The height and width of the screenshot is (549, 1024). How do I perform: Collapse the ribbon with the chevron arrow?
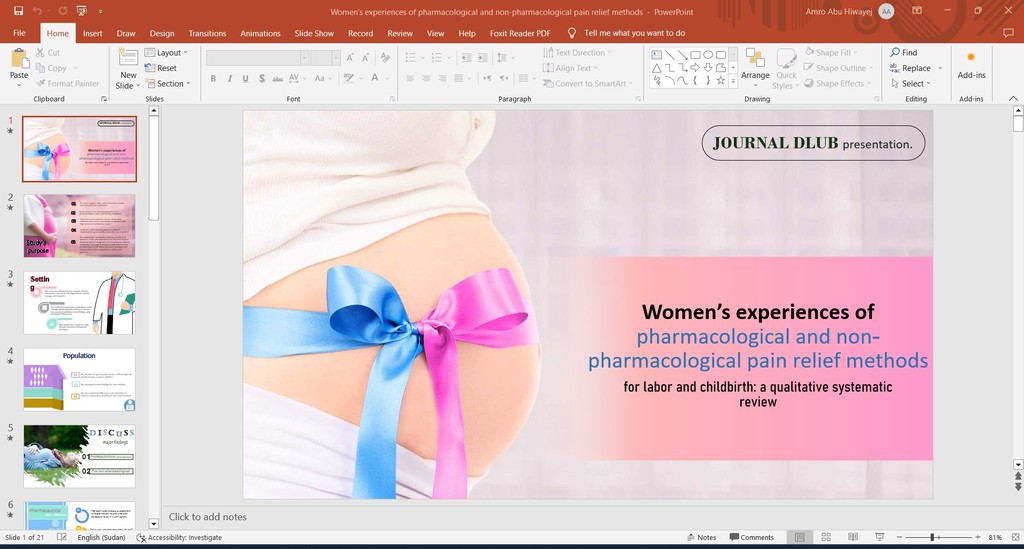(1013, 99)
